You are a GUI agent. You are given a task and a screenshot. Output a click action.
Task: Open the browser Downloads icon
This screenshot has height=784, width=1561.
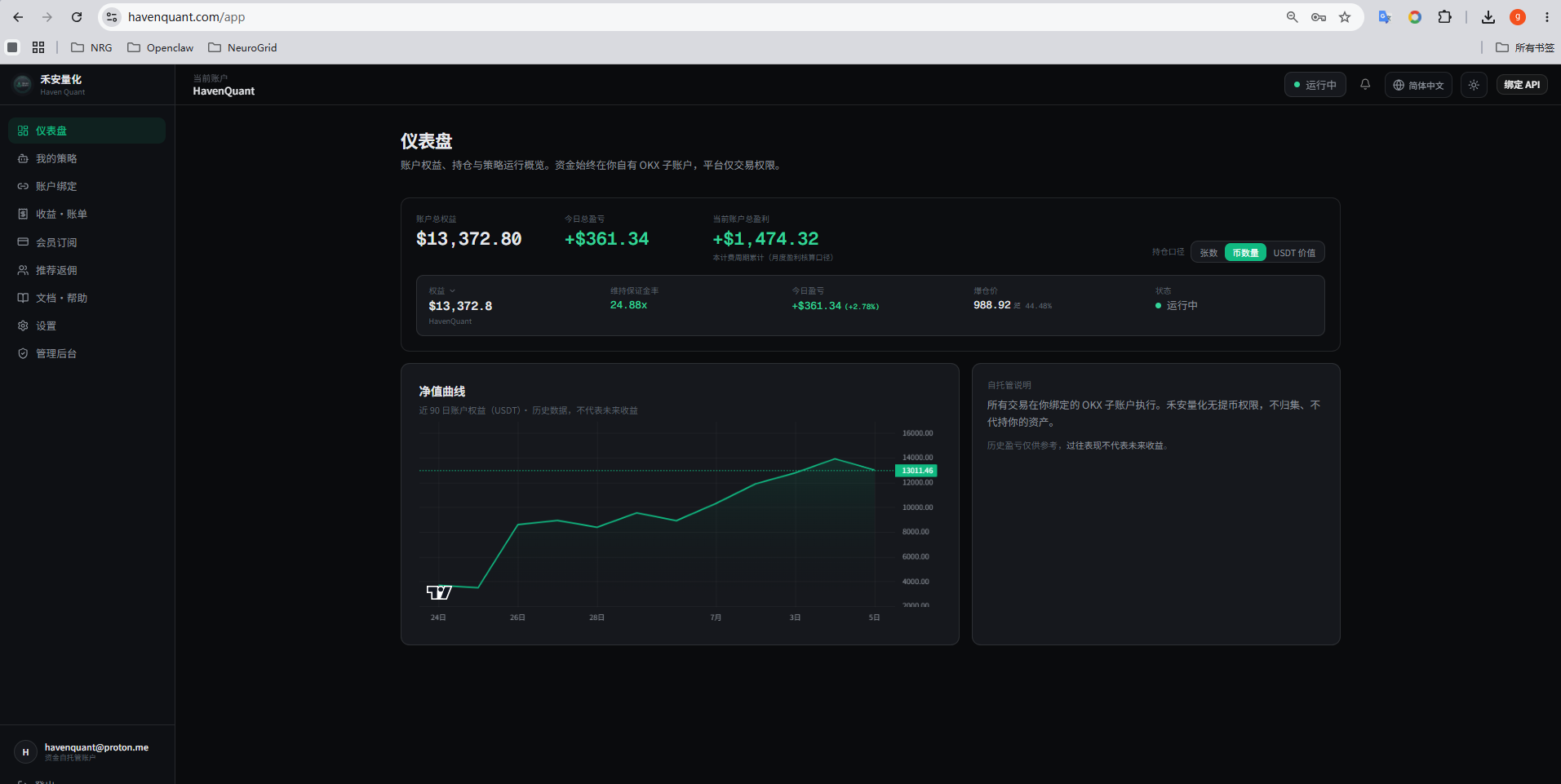pos(1488,17)
